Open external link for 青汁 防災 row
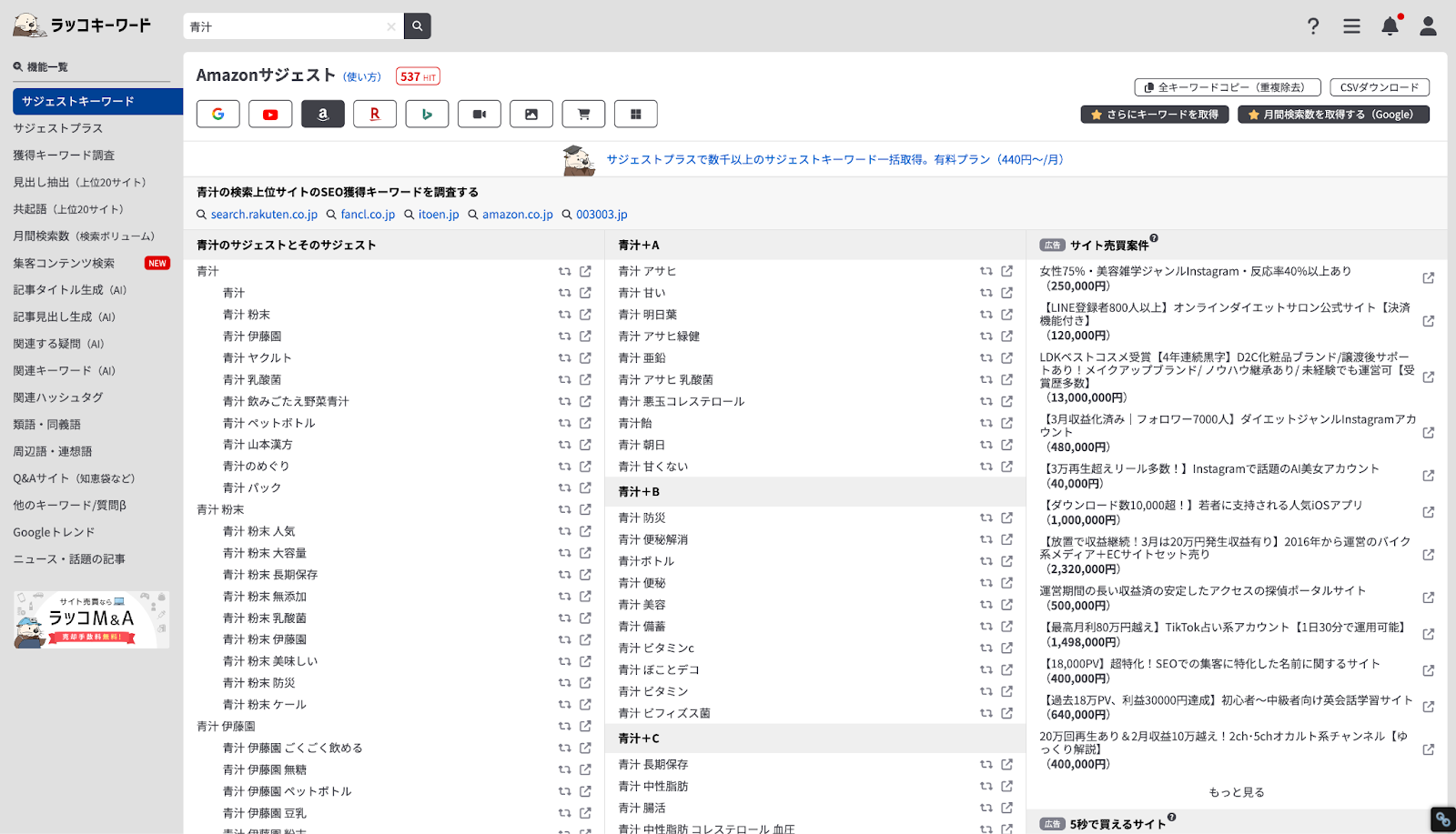This screenshot has width=1456, height=834. [1006, 517]
